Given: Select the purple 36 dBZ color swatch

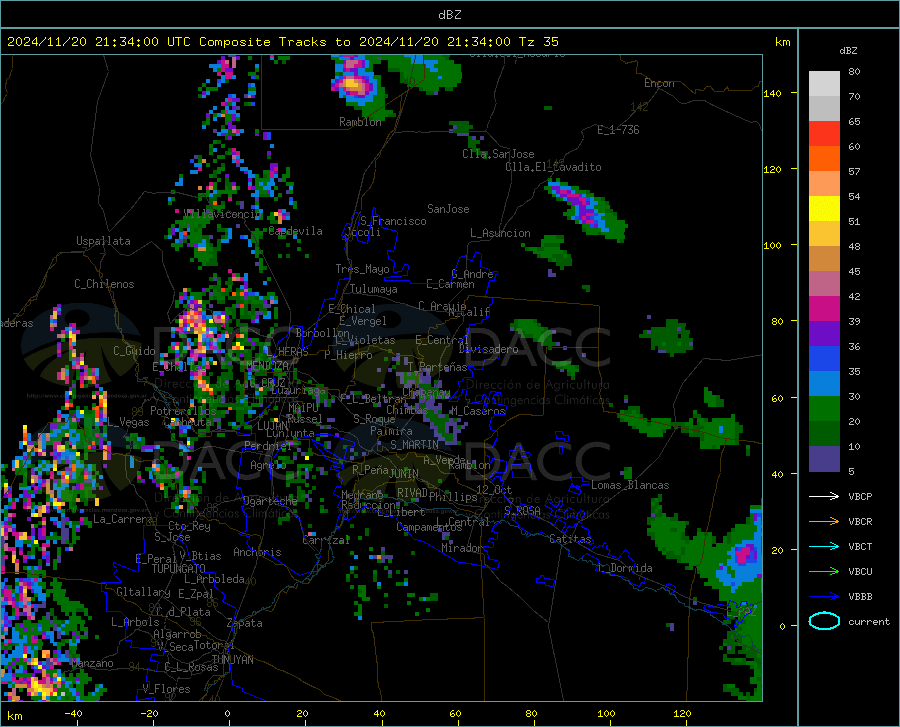Looking at the screenshot, I should (x=824, y=334).
